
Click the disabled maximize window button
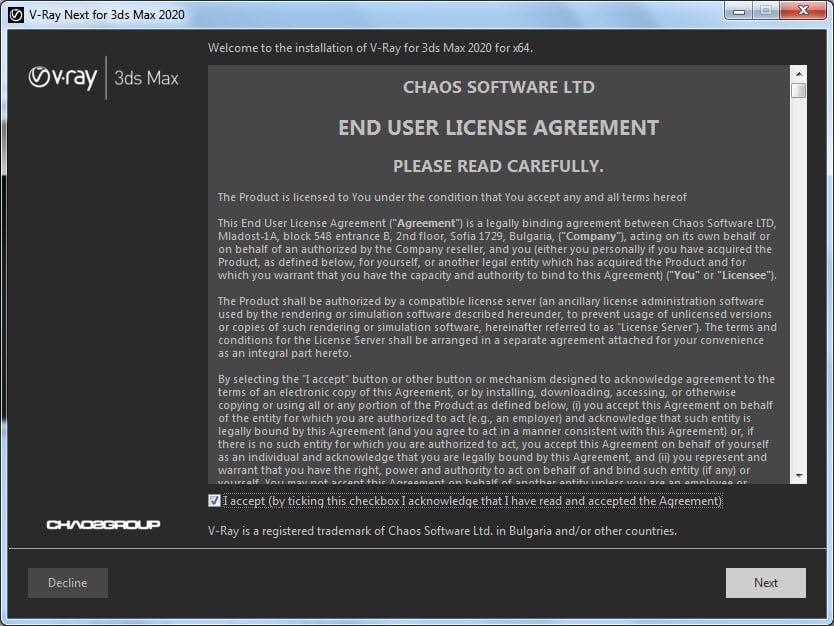coord(766,11)
